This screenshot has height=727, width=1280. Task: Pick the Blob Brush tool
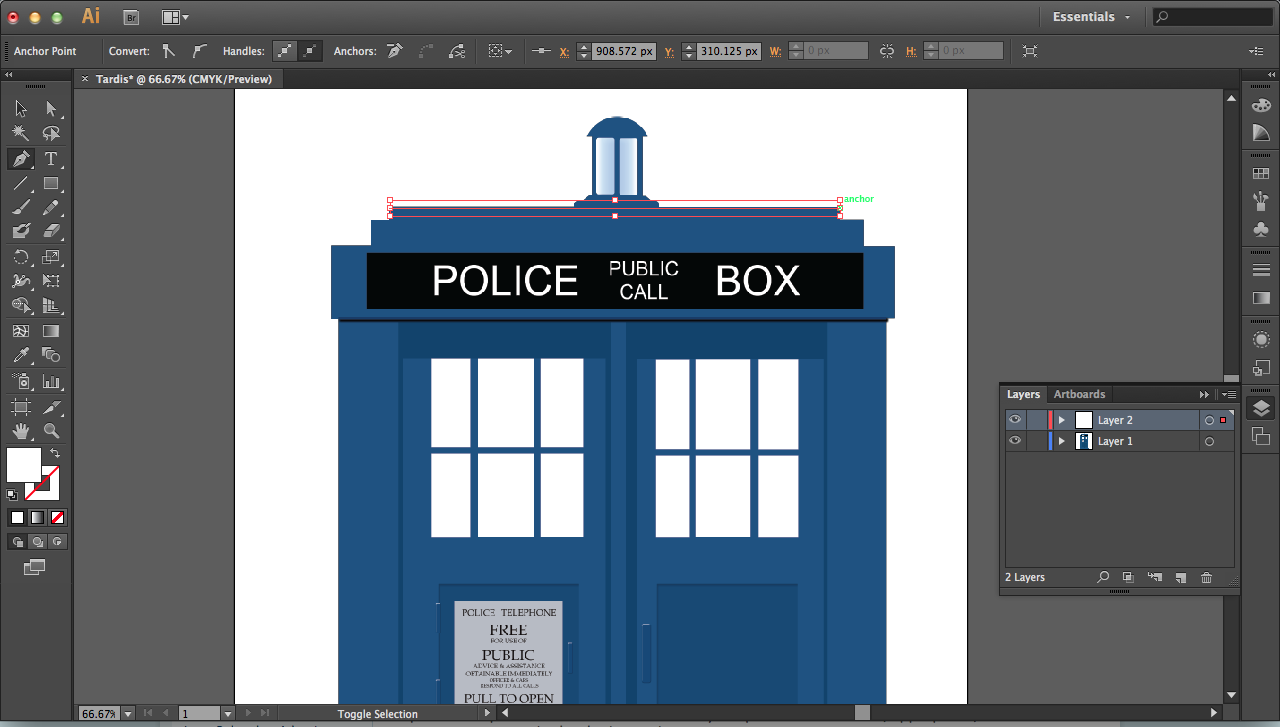pos(21,231)
